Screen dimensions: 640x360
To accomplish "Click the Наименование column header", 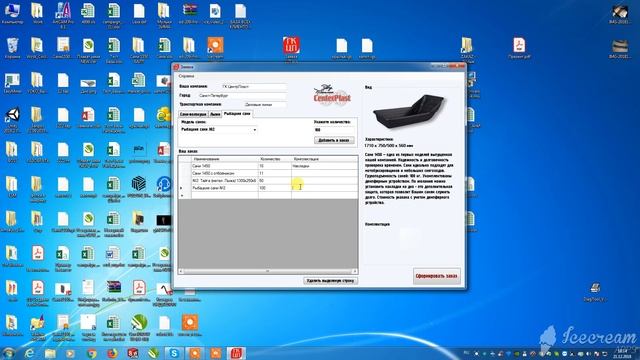I will point(225,159).
